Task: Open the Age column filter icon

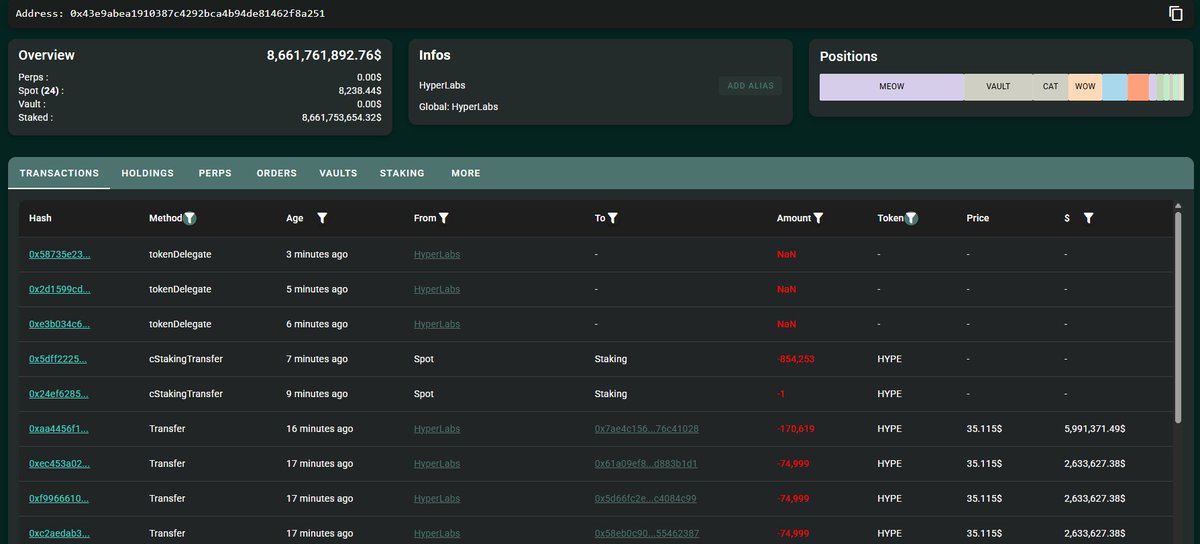Action: (322, 218)
